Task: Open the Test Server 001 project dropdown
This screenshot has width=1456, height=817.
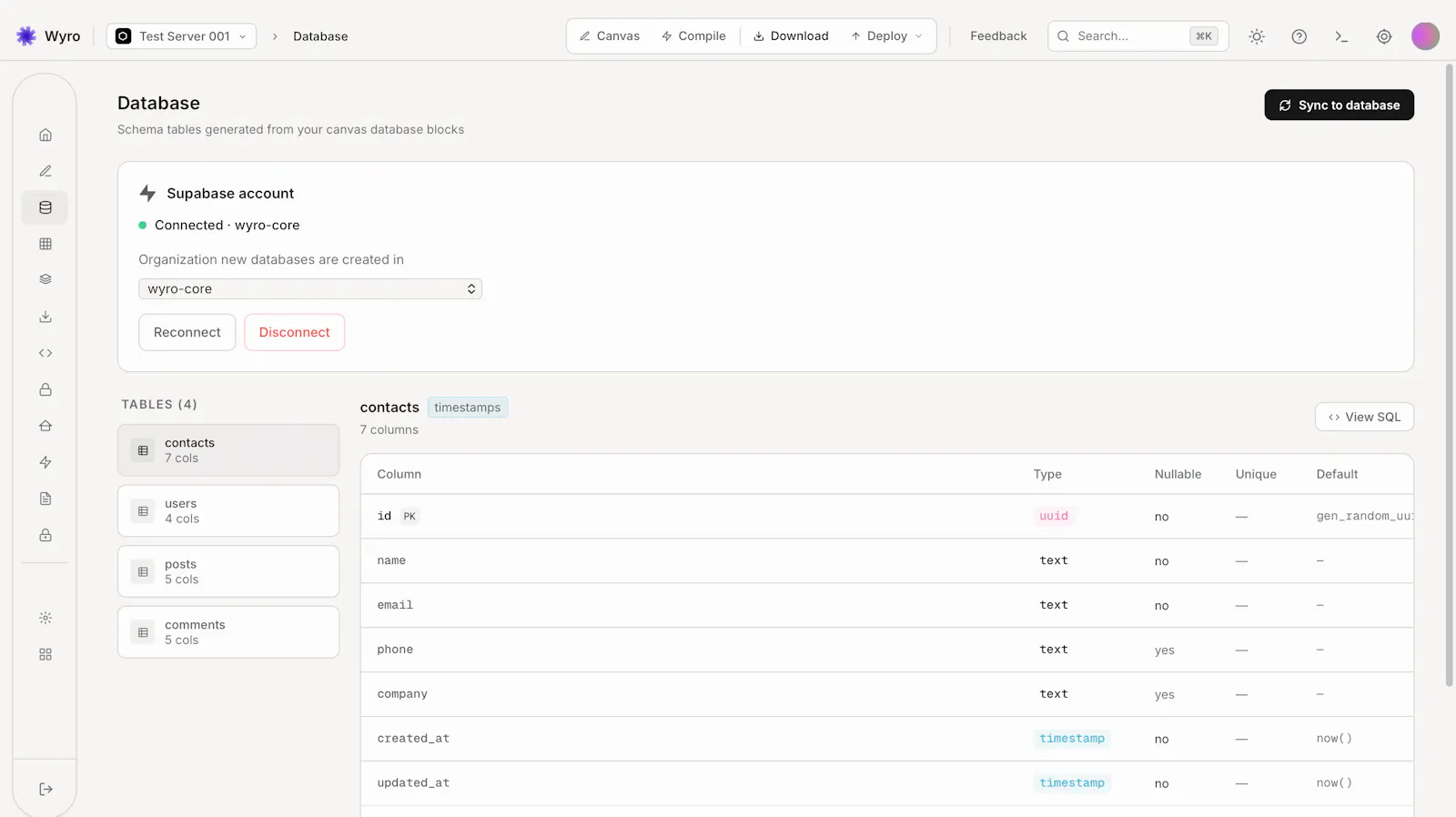Action: 181,36
